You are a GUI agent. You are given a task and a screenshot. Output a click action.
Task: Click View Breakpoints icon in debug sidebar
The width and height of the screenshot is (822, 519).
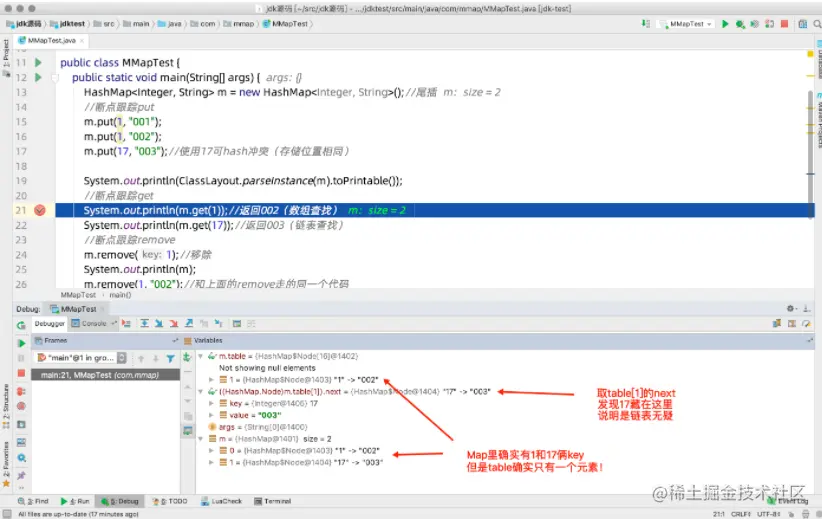[21, 392]
